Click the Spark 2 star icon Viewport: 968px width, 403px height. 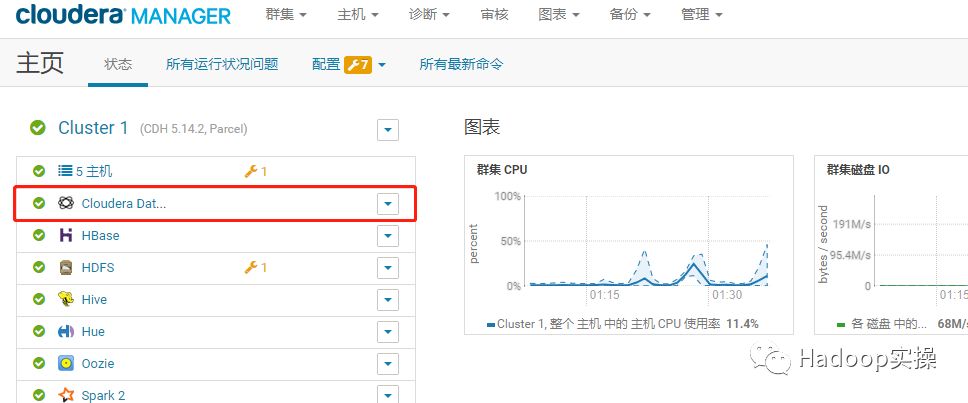66,395
